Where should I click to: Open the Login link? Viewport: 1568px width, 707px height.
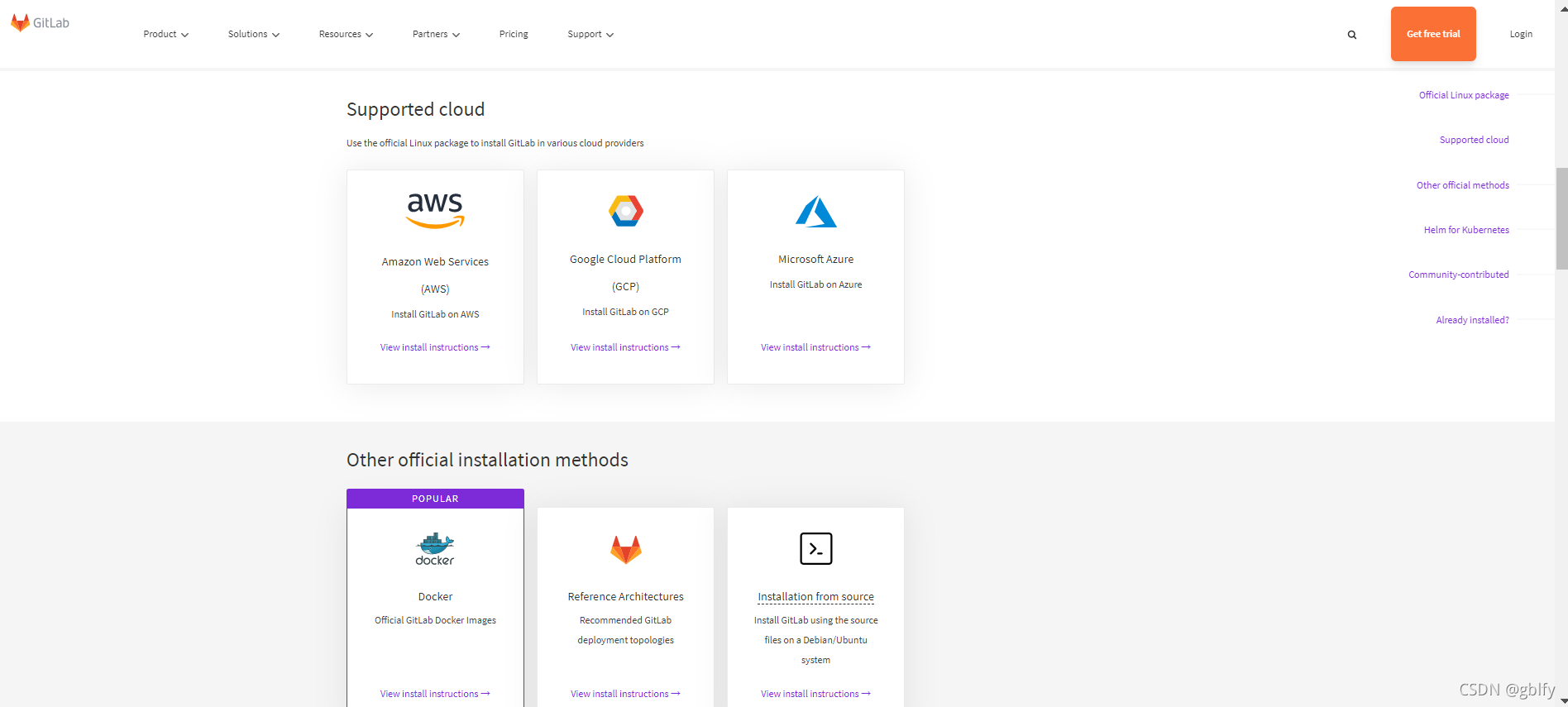[x=1521, y=34]
